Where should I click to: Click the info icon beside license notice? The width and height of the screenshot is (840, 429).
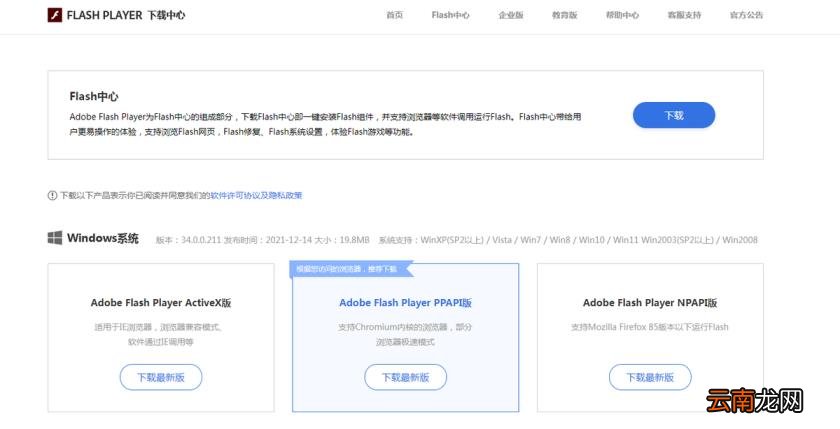[x=52, y=195]
